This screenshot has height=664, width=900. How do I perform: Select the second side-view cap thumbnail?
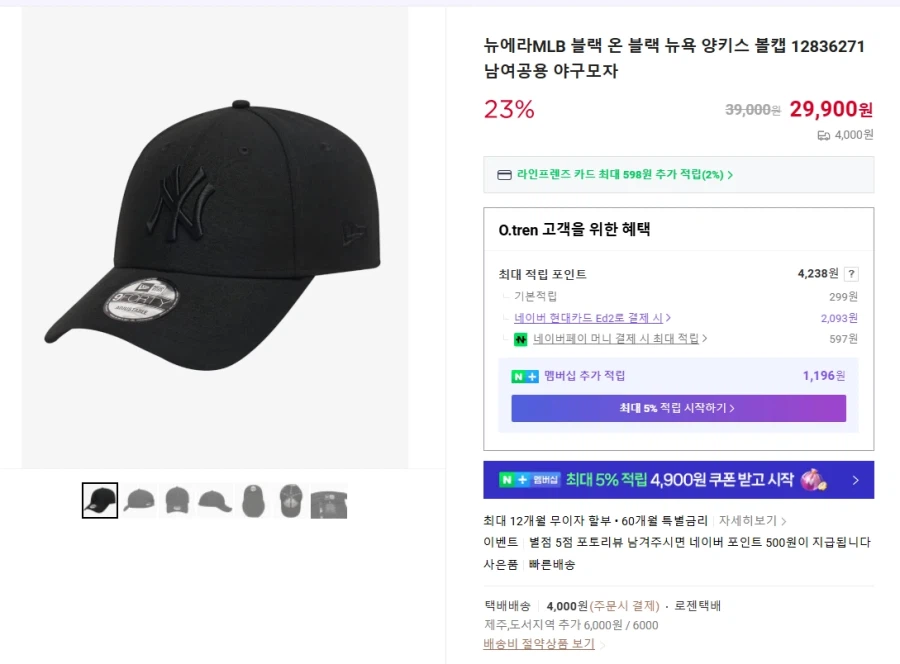click(x=138, y=500)
